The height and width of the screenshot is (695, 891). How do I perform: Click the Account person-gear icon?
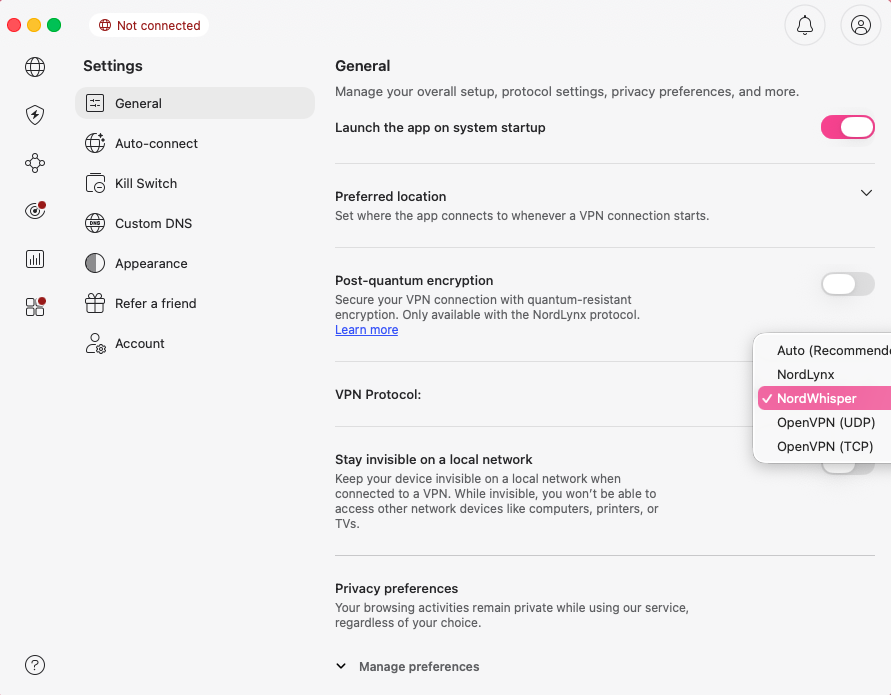pos(95,343)
